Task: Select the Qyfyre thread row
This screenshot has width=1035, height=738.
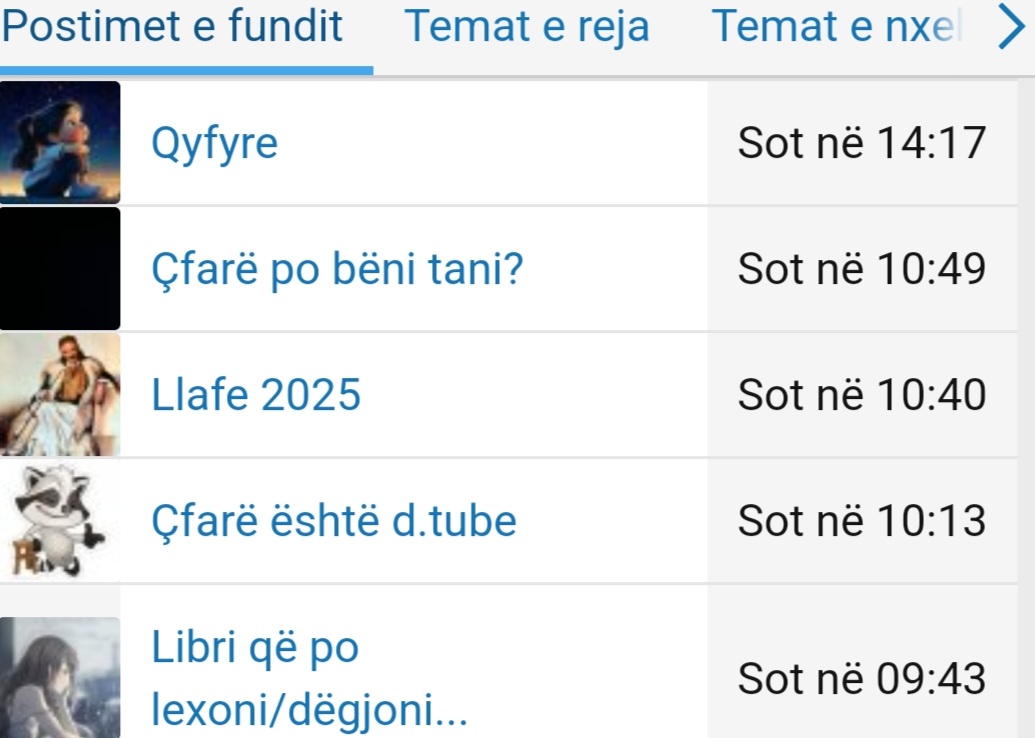Action: tap(420, 143)
